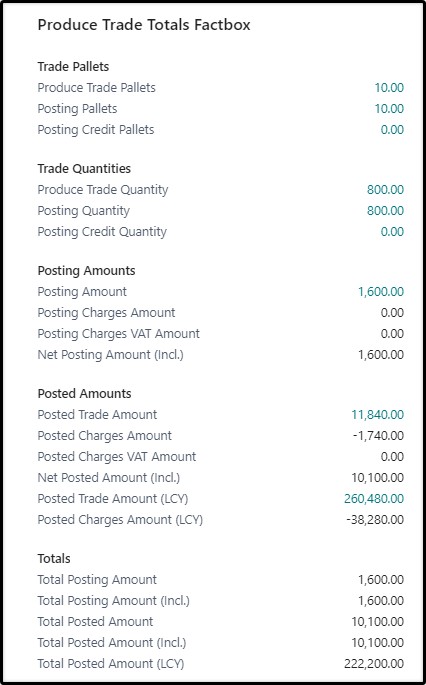The width and height of the screenshot is (426, 685).
Task: Click the Trade Pallets group heading
Action: coord(73,67)
